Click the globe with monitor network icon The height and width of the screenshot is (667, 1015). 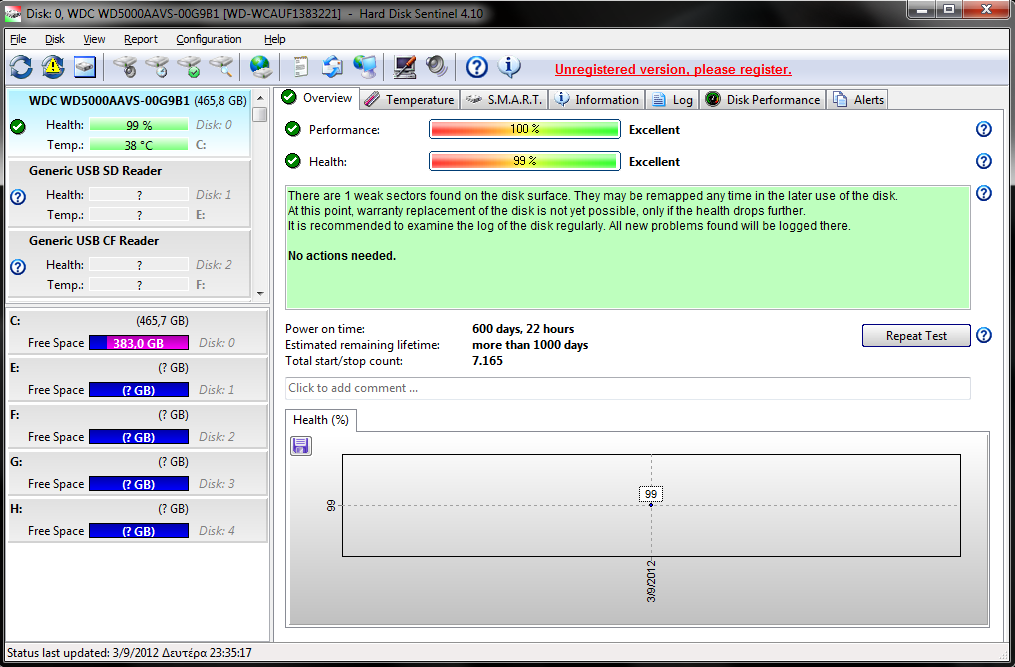pos(365,67)
